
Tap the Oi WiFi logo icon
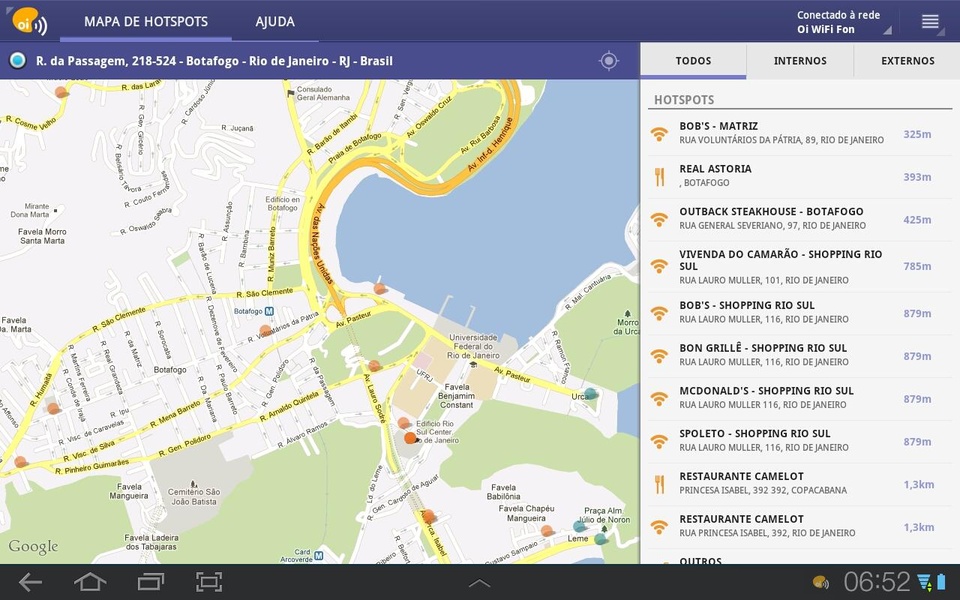[29, 21]
